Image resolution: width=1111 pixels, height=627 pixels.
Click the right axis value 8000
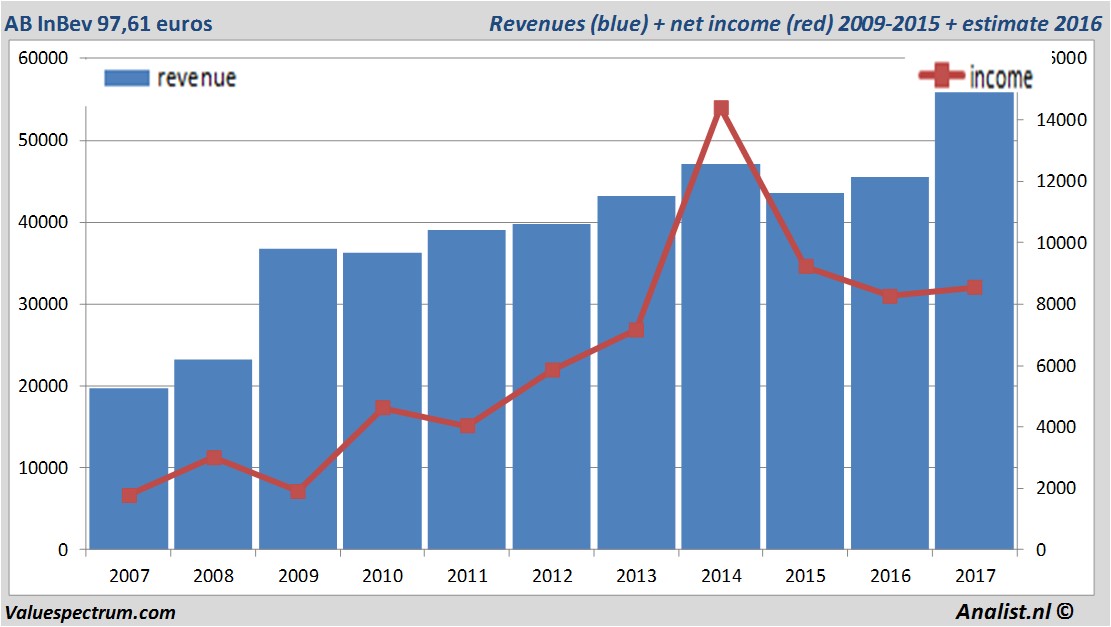(1056, 304)
